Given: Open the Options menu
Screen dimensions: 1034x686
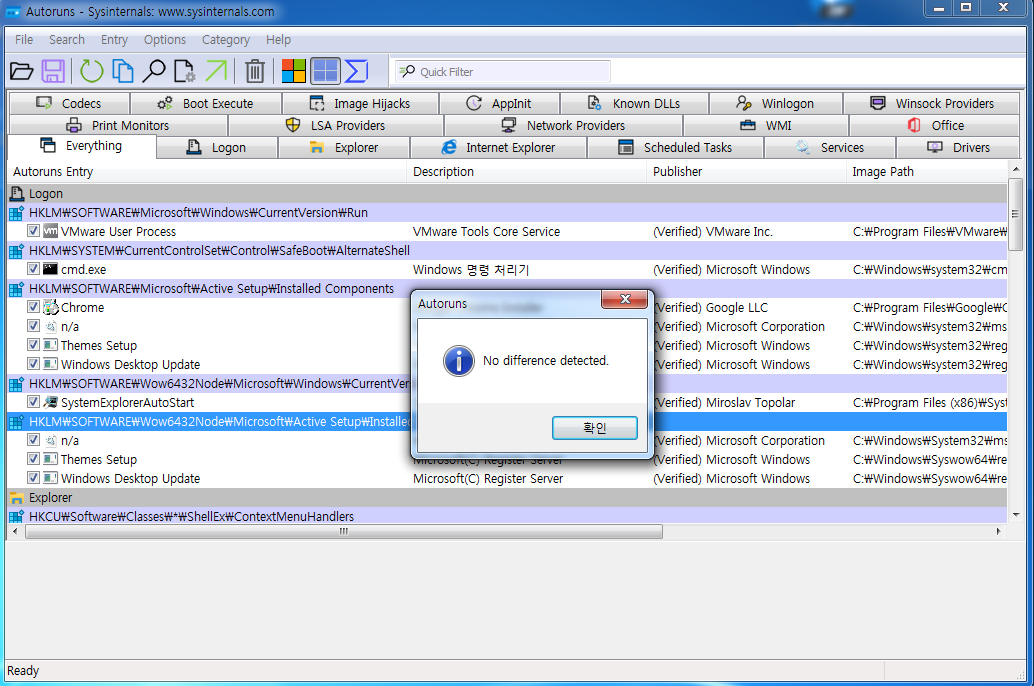Looking at the screenshot, I should coord(165,40).
